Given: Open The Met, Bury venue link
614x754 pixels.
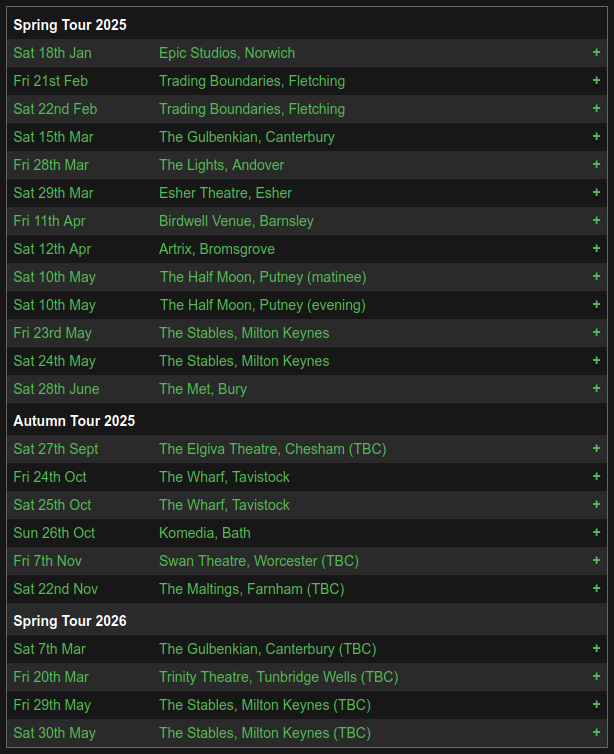Looking at the screenshot, I should click(x=203, y=389).
